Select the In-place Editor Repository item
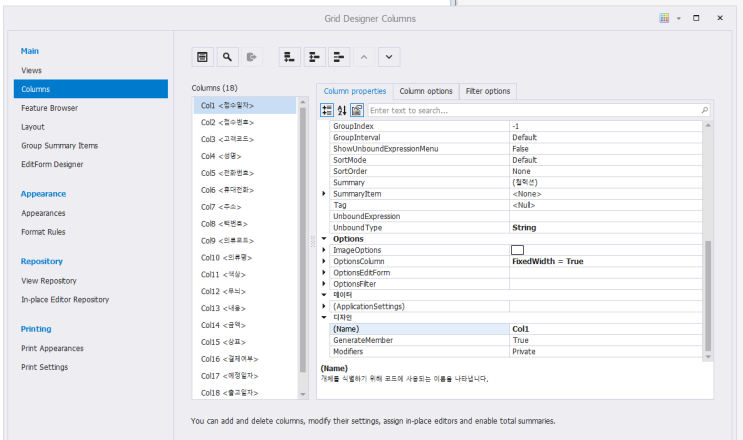Image resolution: width=743 pixels, height=440 pixels. click(65, 300)
